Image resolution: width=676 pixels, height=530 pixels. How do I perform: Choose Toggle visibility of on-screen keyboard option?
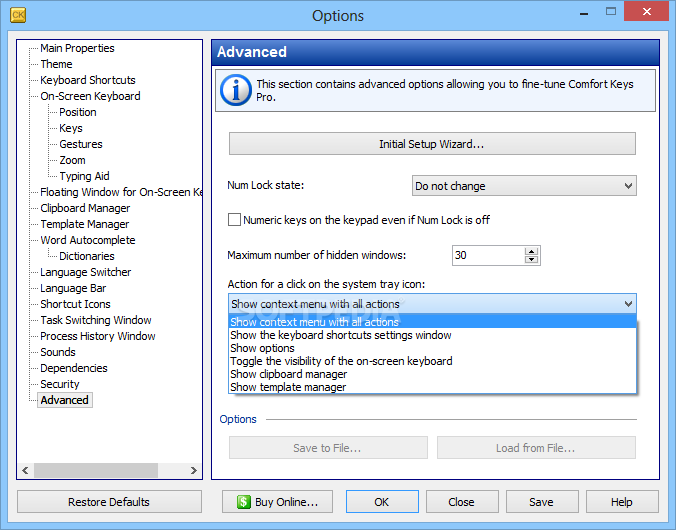(432, 361)
